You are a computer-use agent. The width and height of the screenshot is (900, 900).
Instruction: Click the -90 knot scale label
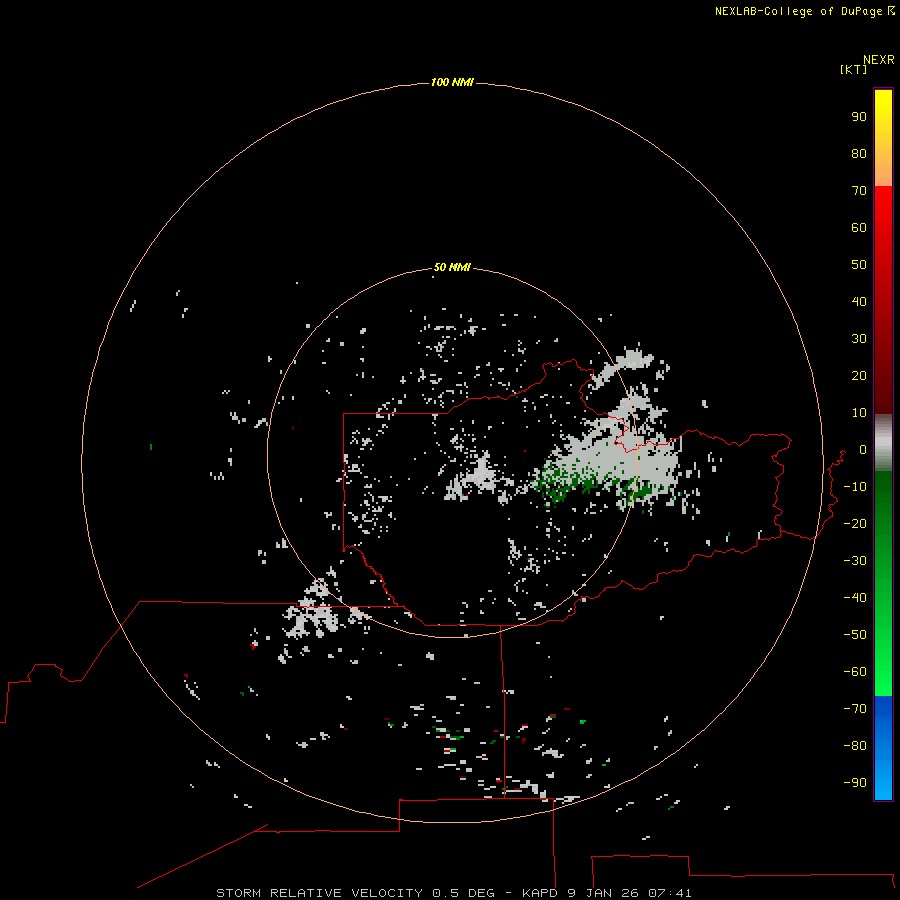tap(855, 783)
